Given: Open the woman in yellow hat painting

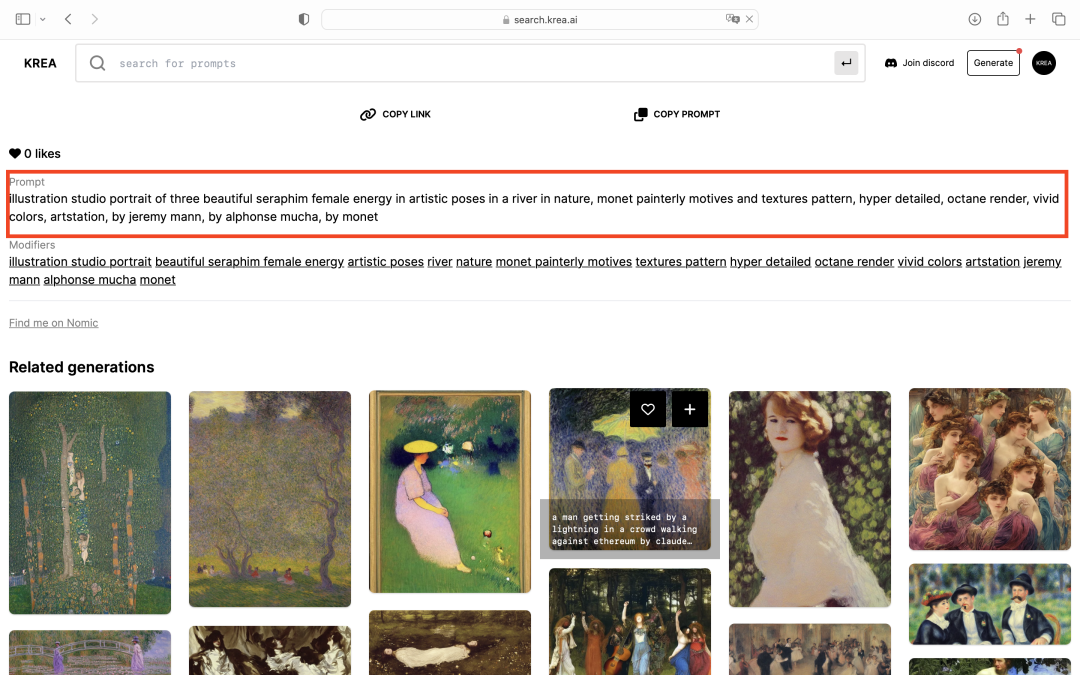Looking at the screenshot, I should [450, 491].
